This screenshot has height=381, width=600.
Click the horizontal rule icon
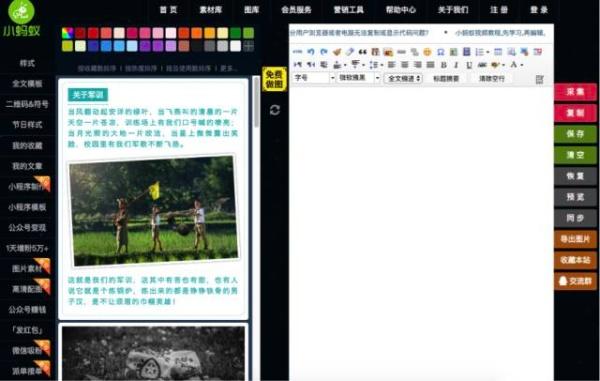click(x=401, y=52)
